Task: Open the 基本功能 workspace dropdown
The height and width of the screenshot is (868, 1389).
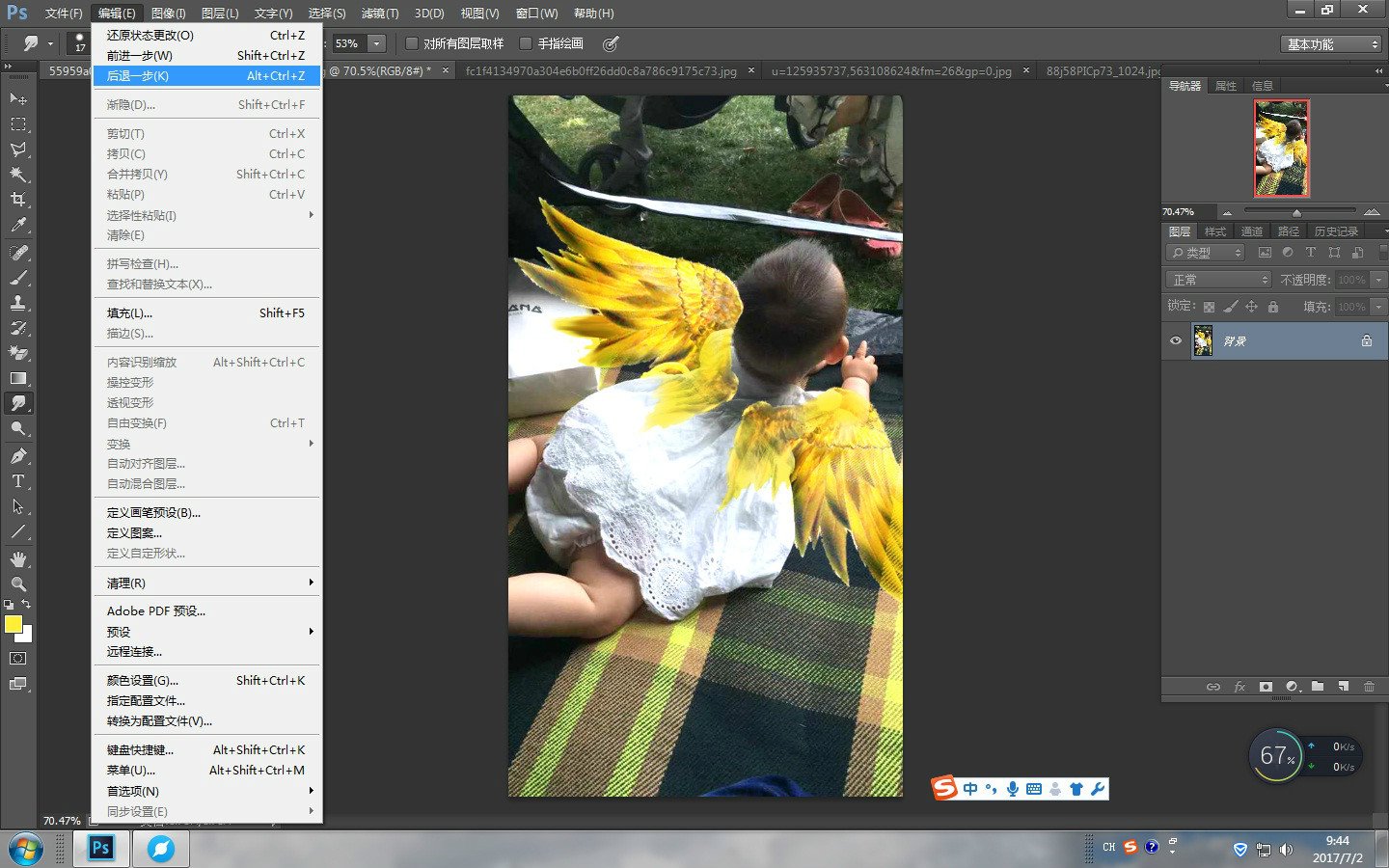Action: pos(1333,44)
